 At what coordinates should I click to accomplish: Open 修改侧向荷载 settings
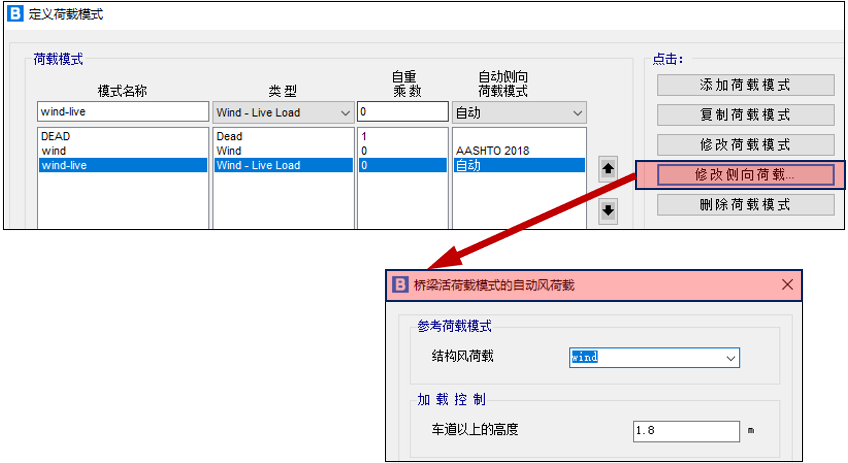[745, 175]
